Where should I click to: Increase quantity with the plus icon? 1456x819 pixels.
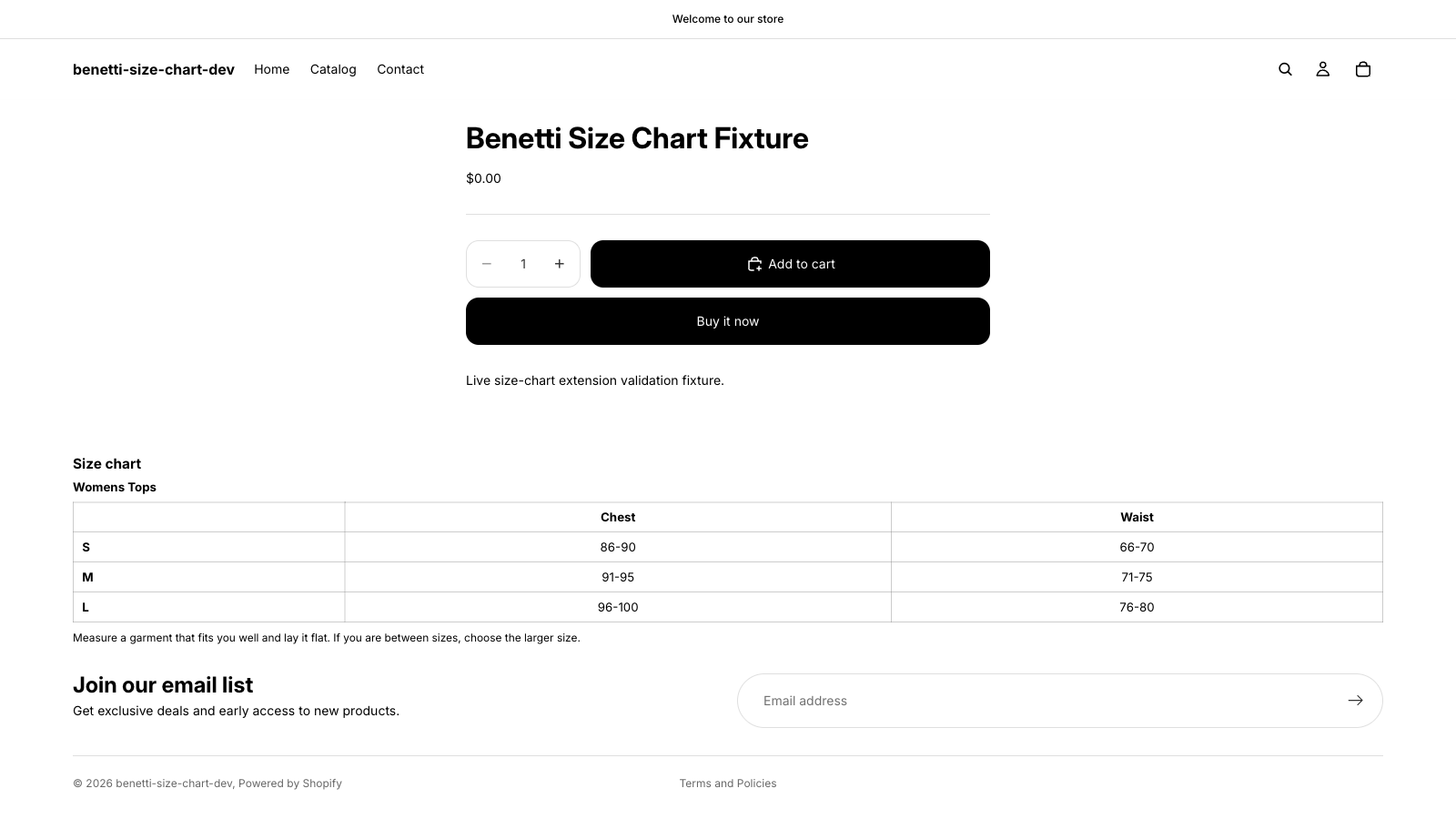[560, 264]
